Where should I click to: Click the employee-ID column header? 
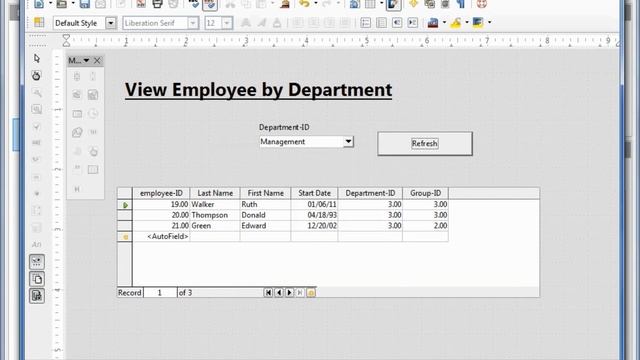pyautogui.click(x=161, y=193)
